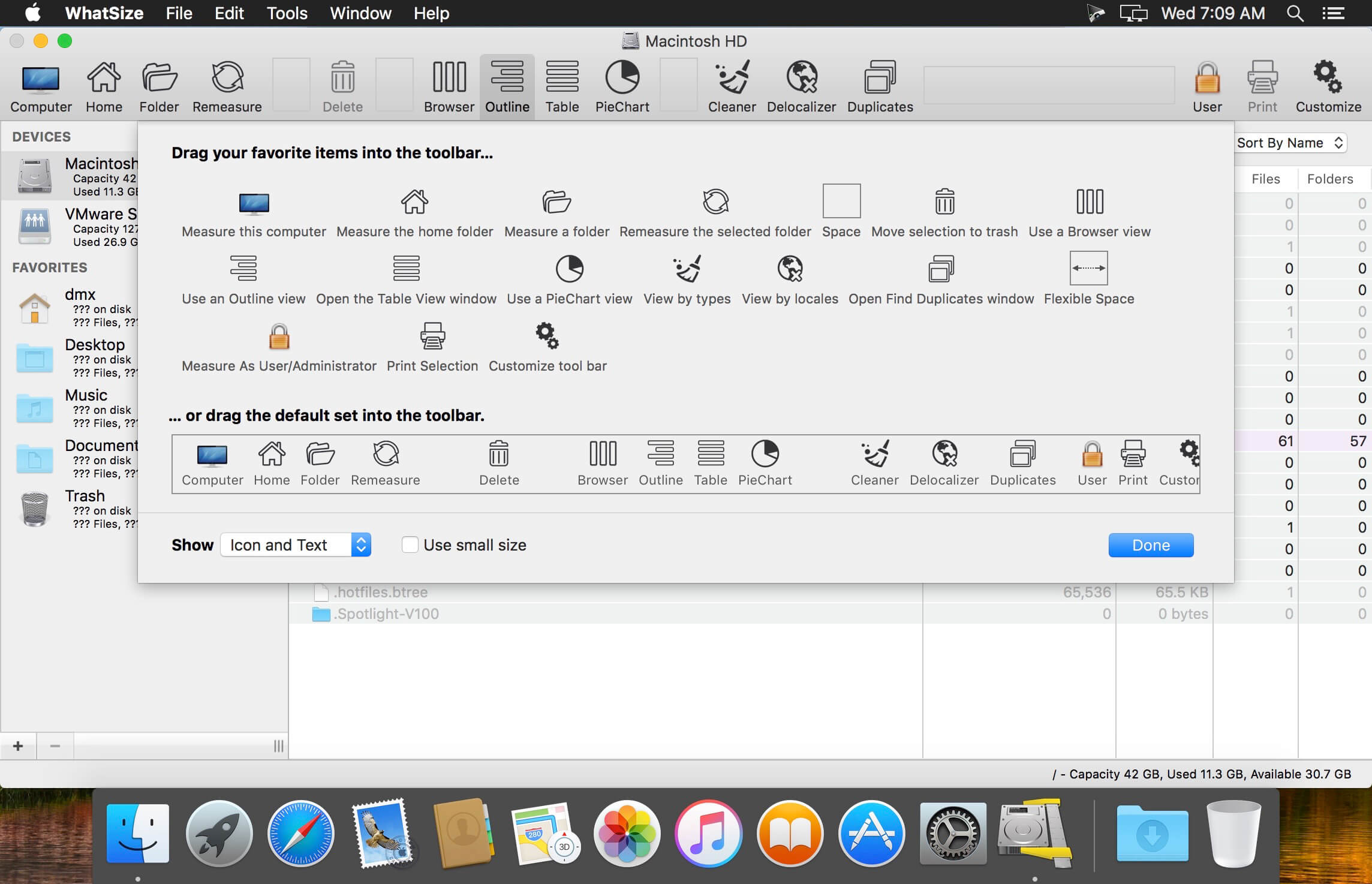Open the Show 'Icon and Text' dropdown

point(296,545)
